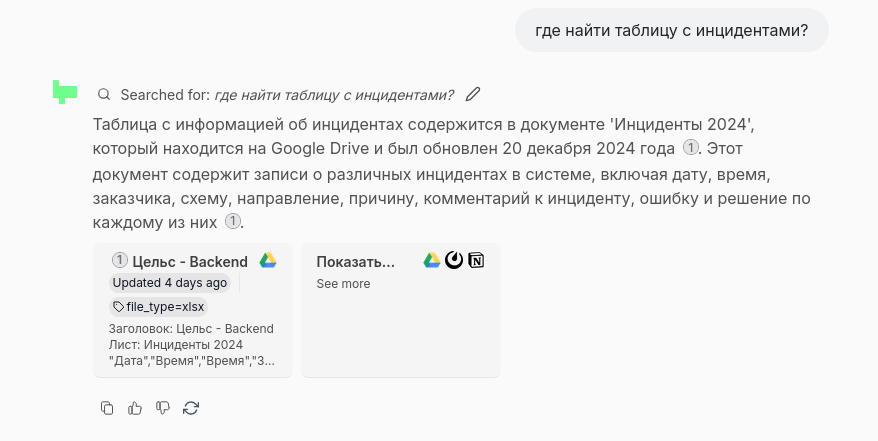Give the answer a thumbs up

135,408
